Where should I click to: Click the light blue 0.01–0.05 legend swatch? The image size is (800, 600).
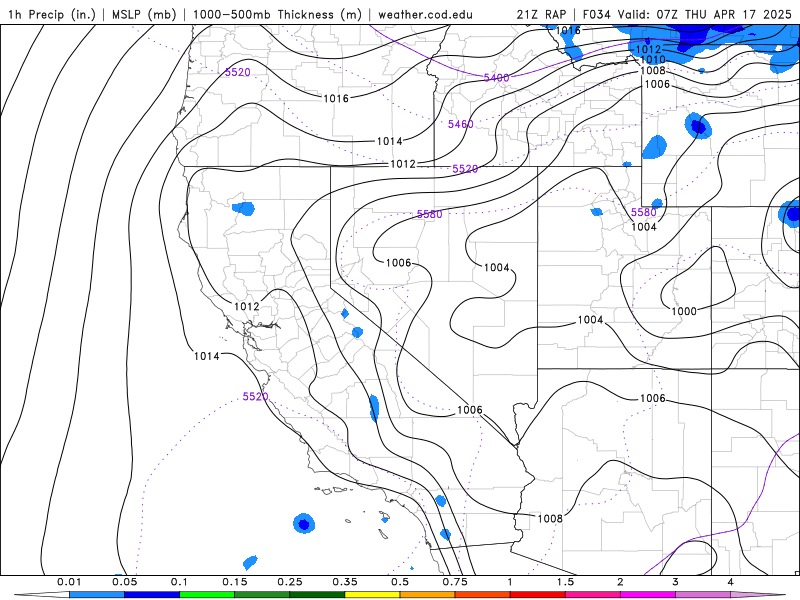point(97,595)
